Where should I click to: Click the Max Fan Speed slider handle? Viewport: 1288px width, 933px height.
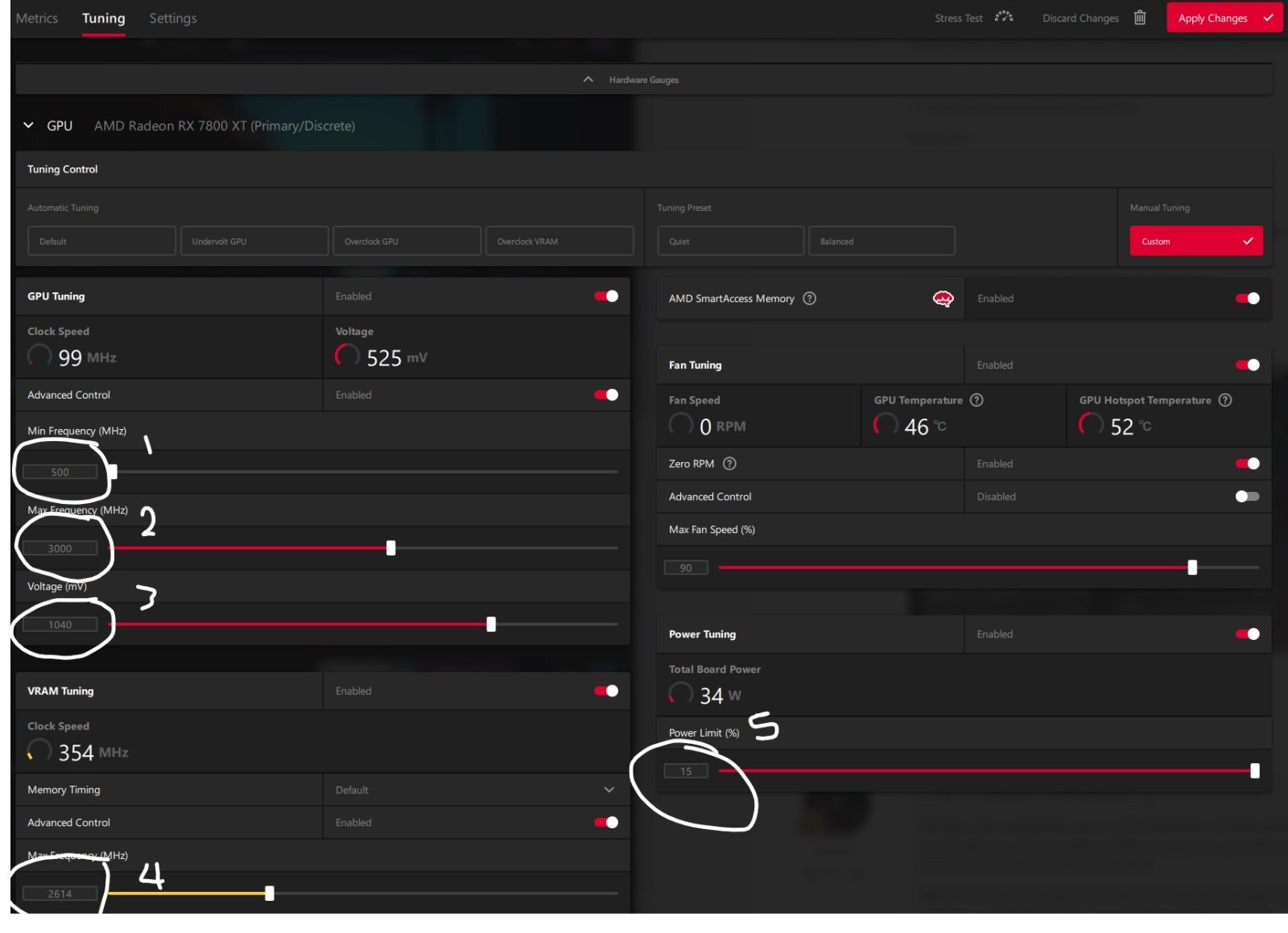pyautogui.click(x=1192, y=568)
